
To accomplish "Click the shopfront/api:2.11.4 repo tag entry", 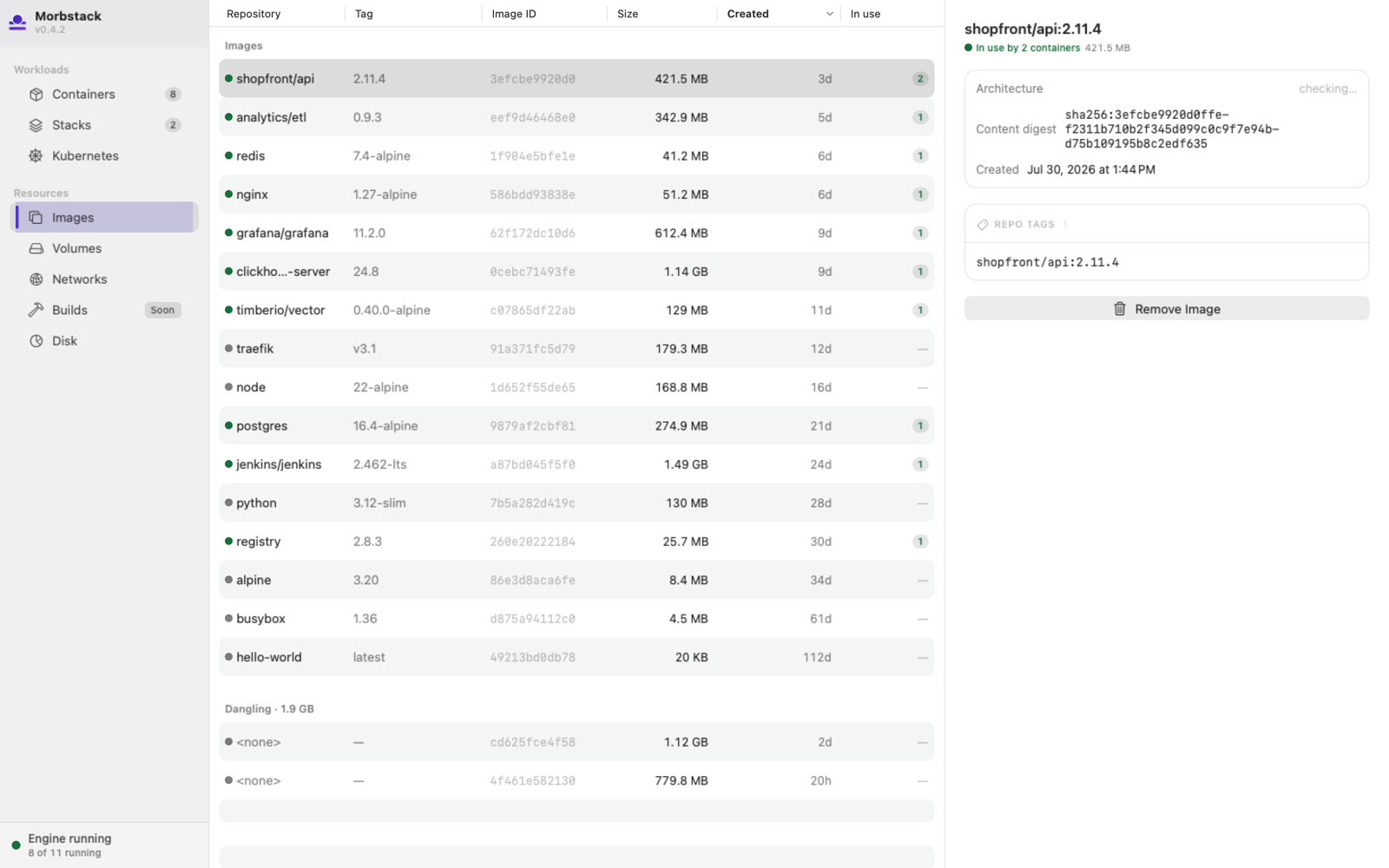I will [x=1047, y=262].
